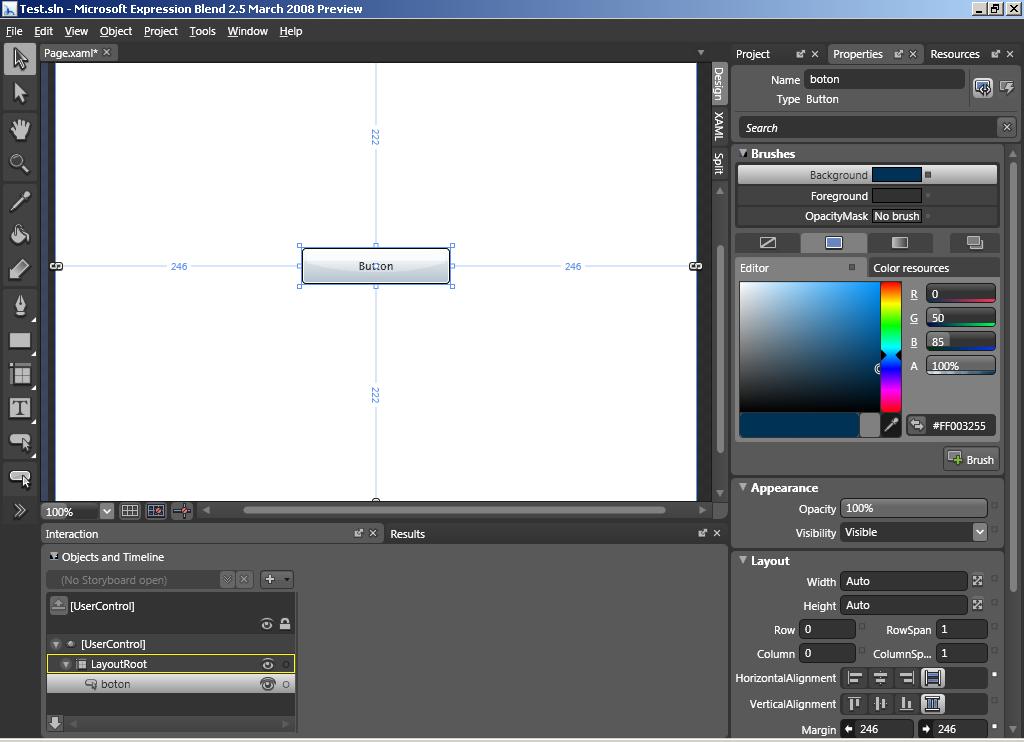Screen dimensions: 1024x742
Task: Toggle the artboard Show Grid button
Action: pyautogui.click(x=130, y=511)
